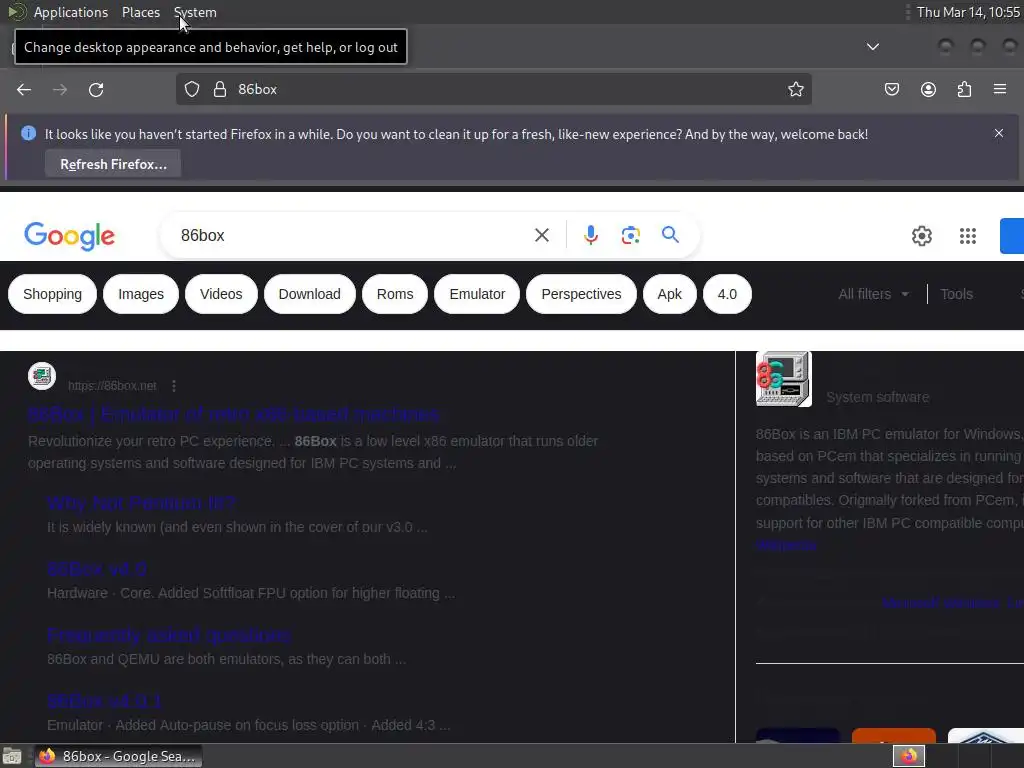Click the Refresh Firefox... button
The width and height of the screenshot is (1024, 768).
click(x=113, y=164)
